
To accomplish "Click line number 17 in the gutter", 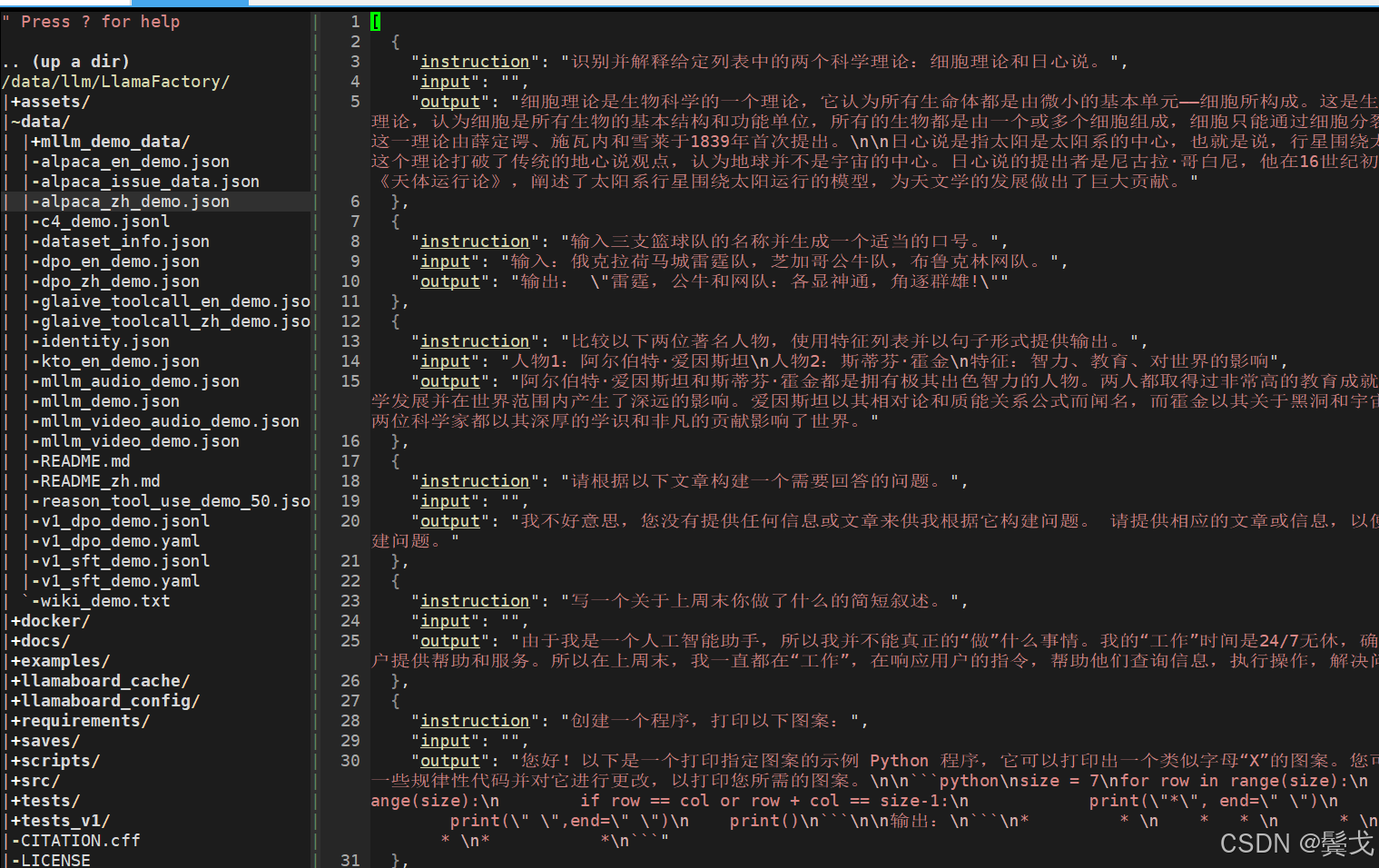I will coord(350,461).
